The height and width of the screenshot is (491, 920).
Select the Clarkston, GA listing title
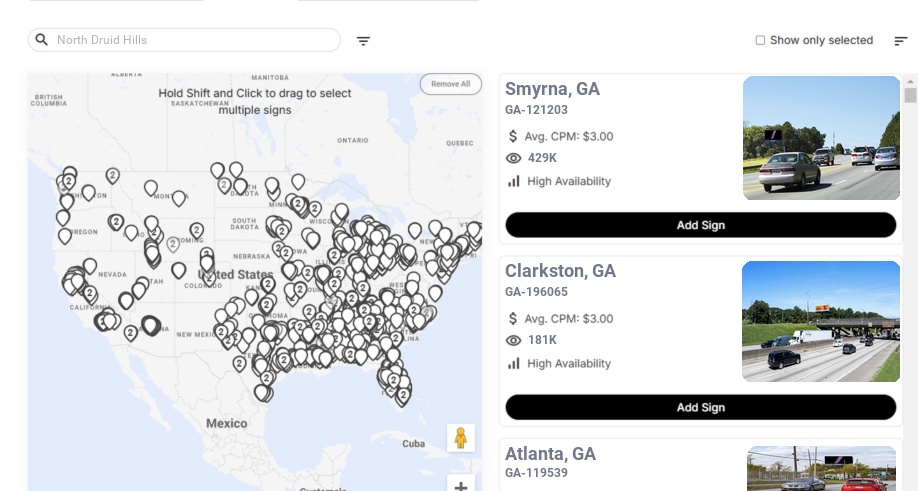tap(560, 271)
